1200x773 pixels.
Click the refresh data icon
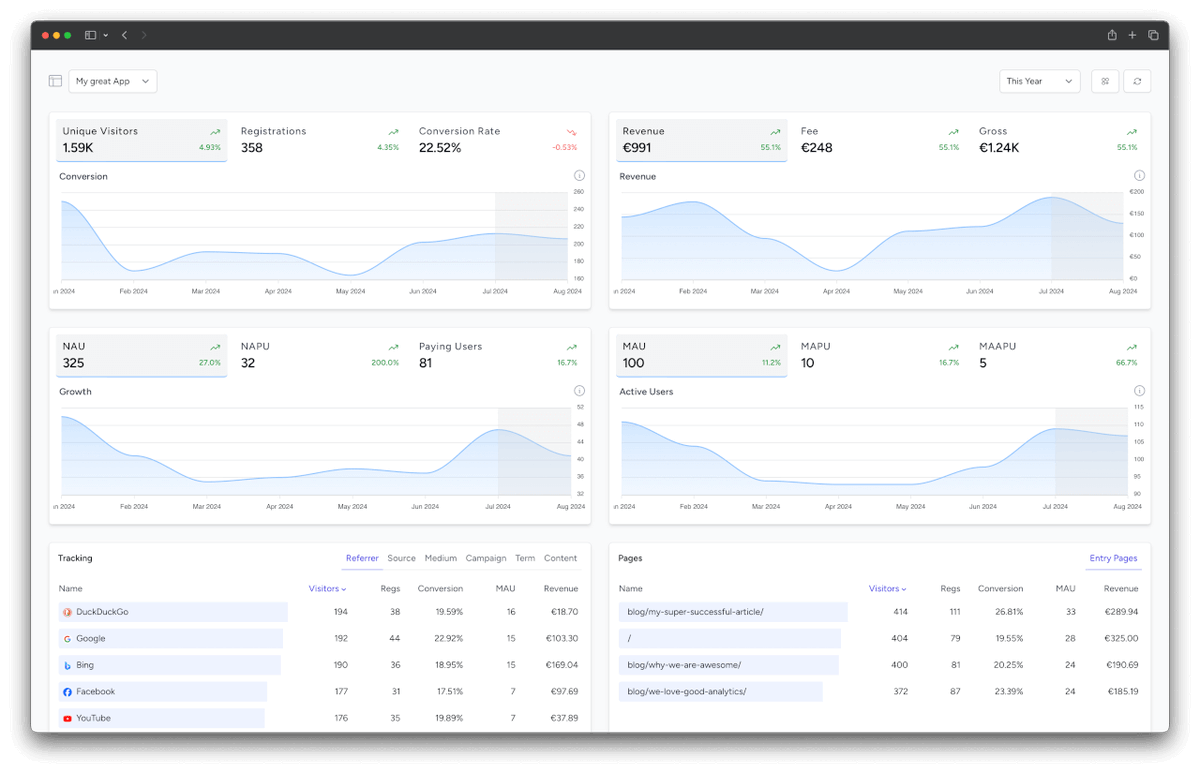[1137, 81]
